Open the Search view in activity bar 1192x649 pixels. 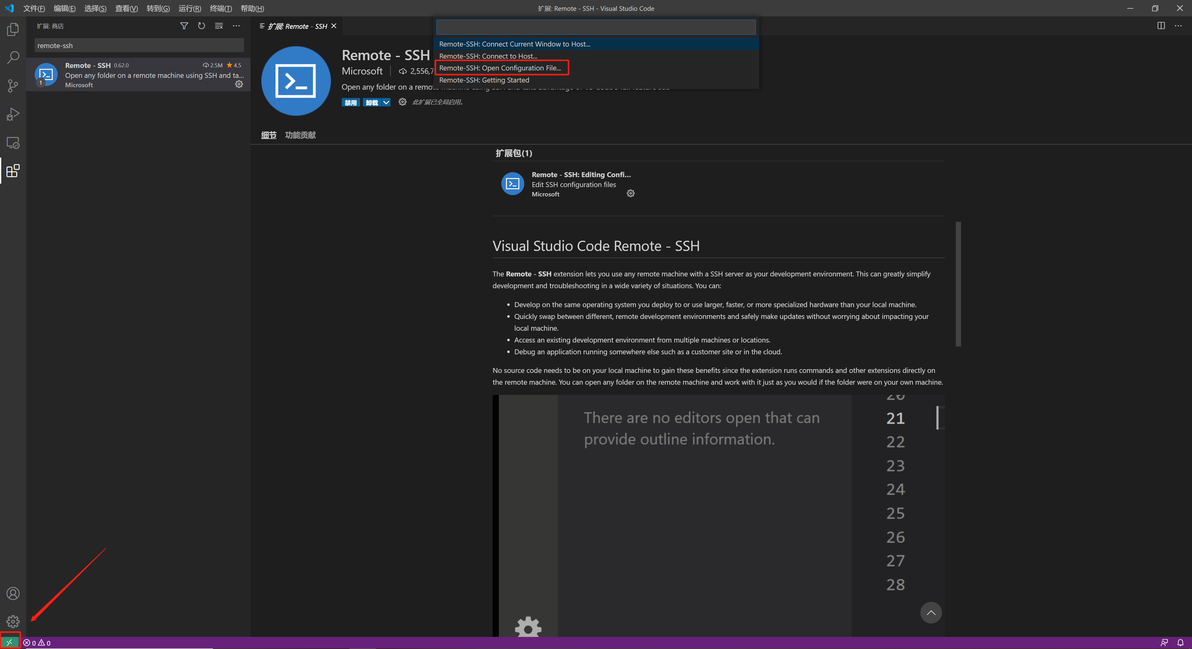tap(13, 58)
